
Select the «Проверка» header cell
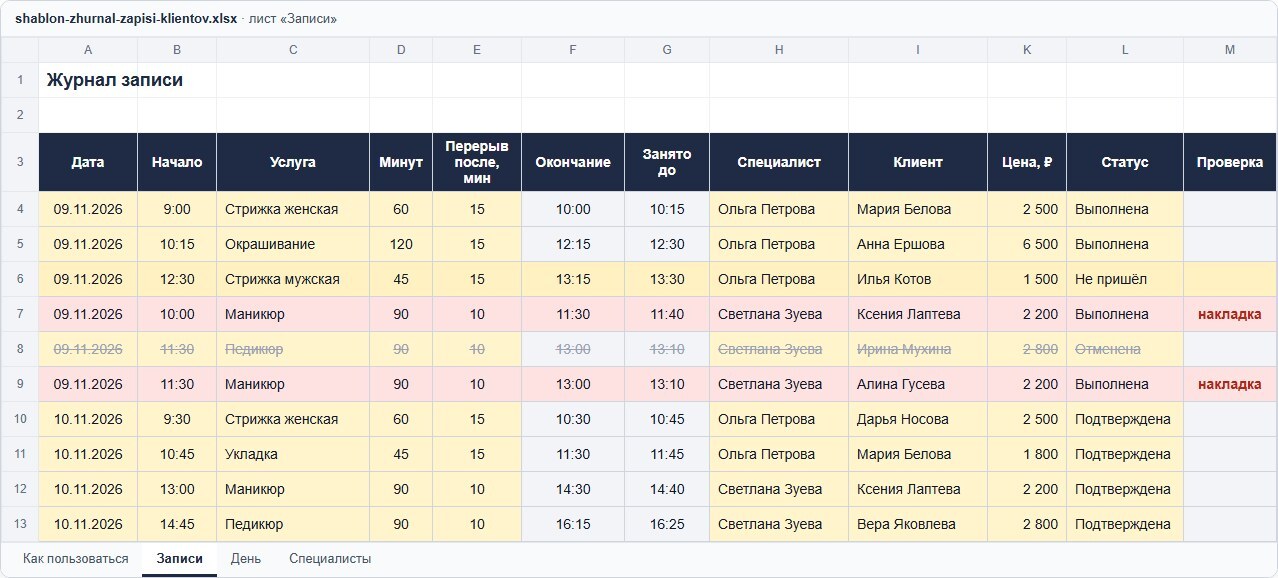(x=1230, y=162)
